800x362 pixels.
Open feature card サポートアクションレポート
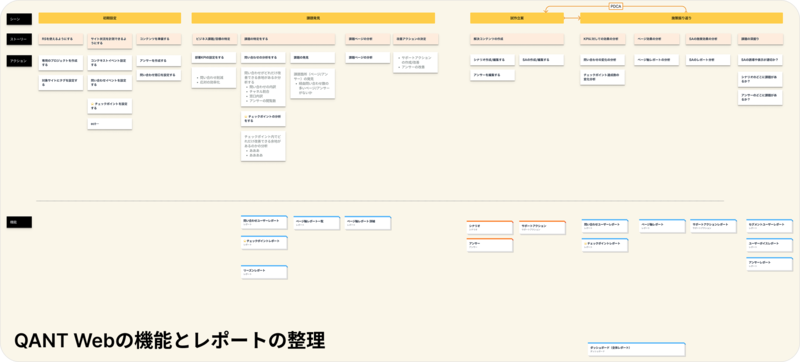[713, 226]
